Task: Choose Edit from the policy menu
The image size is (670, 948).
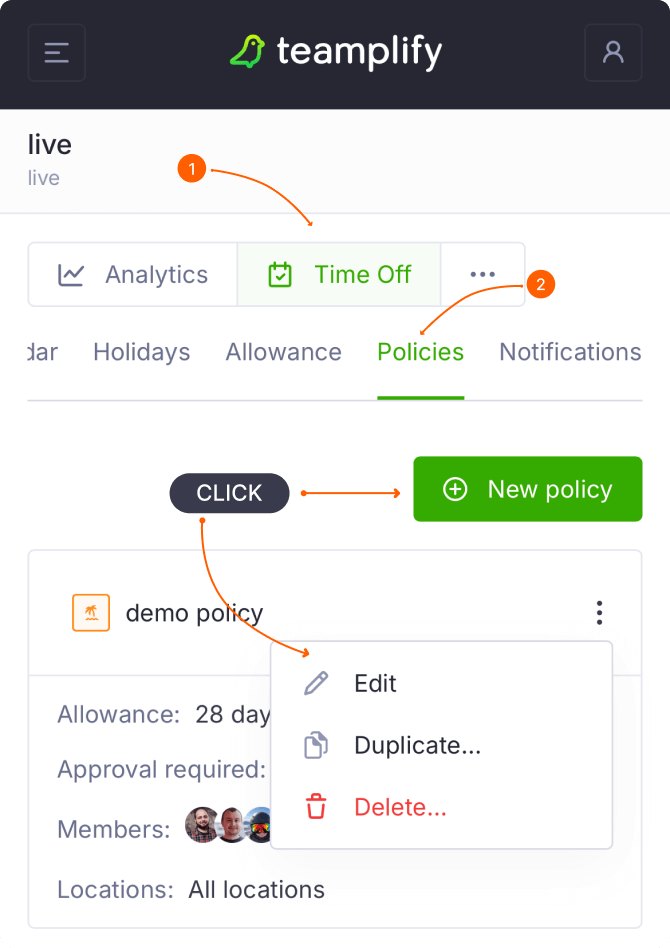Action: click(x=375, y=684)
